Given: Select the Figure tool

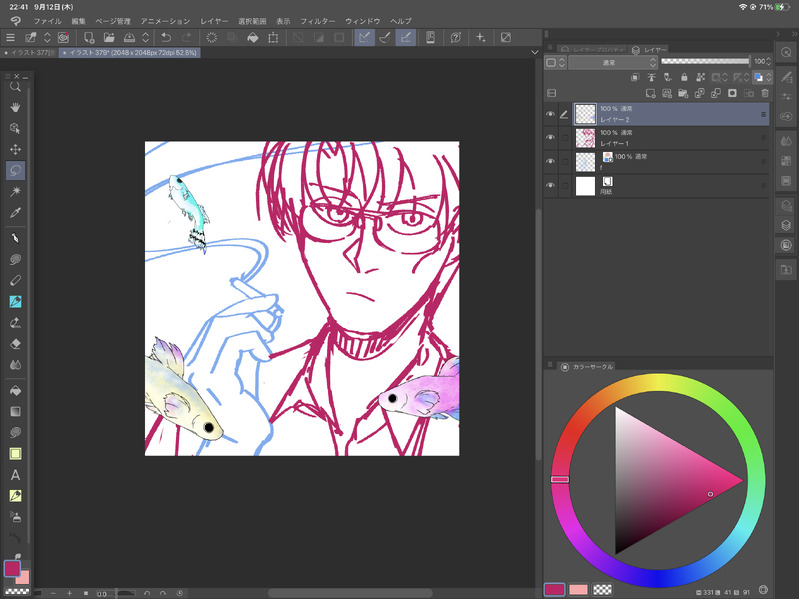Looking at the screenshot, I should pos(15,454).
